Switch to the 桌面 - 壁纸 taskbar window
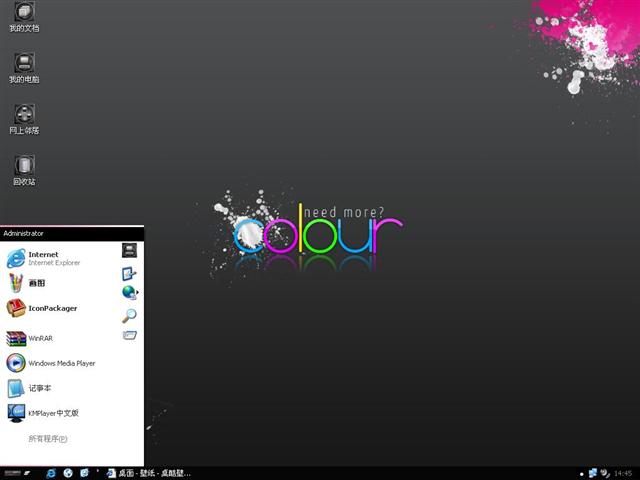The width and height of the screenshot is (640, 480). coord(149,473)
